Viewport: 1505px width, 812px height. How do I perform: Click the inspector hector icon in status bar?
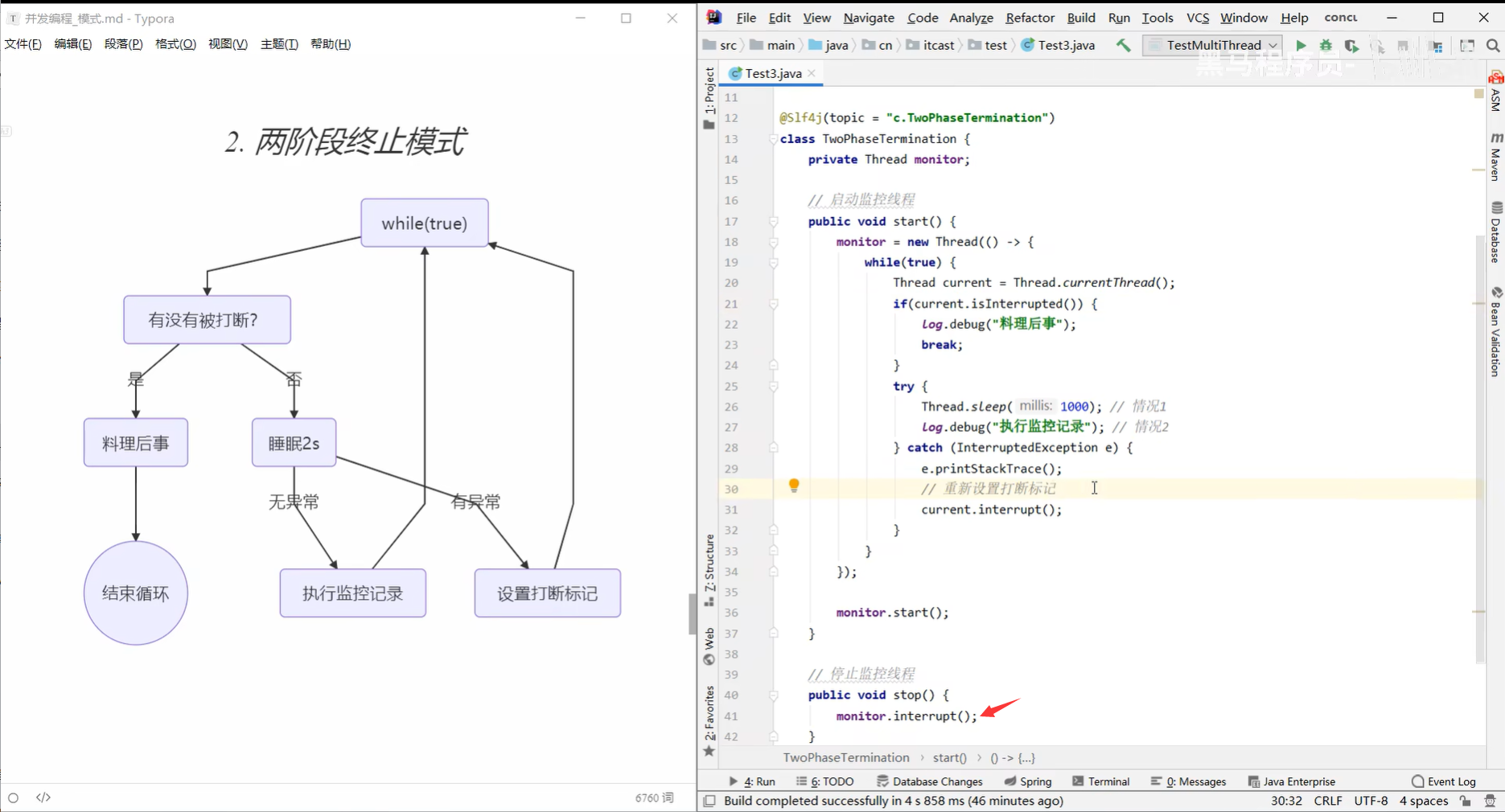point(1490,801)
